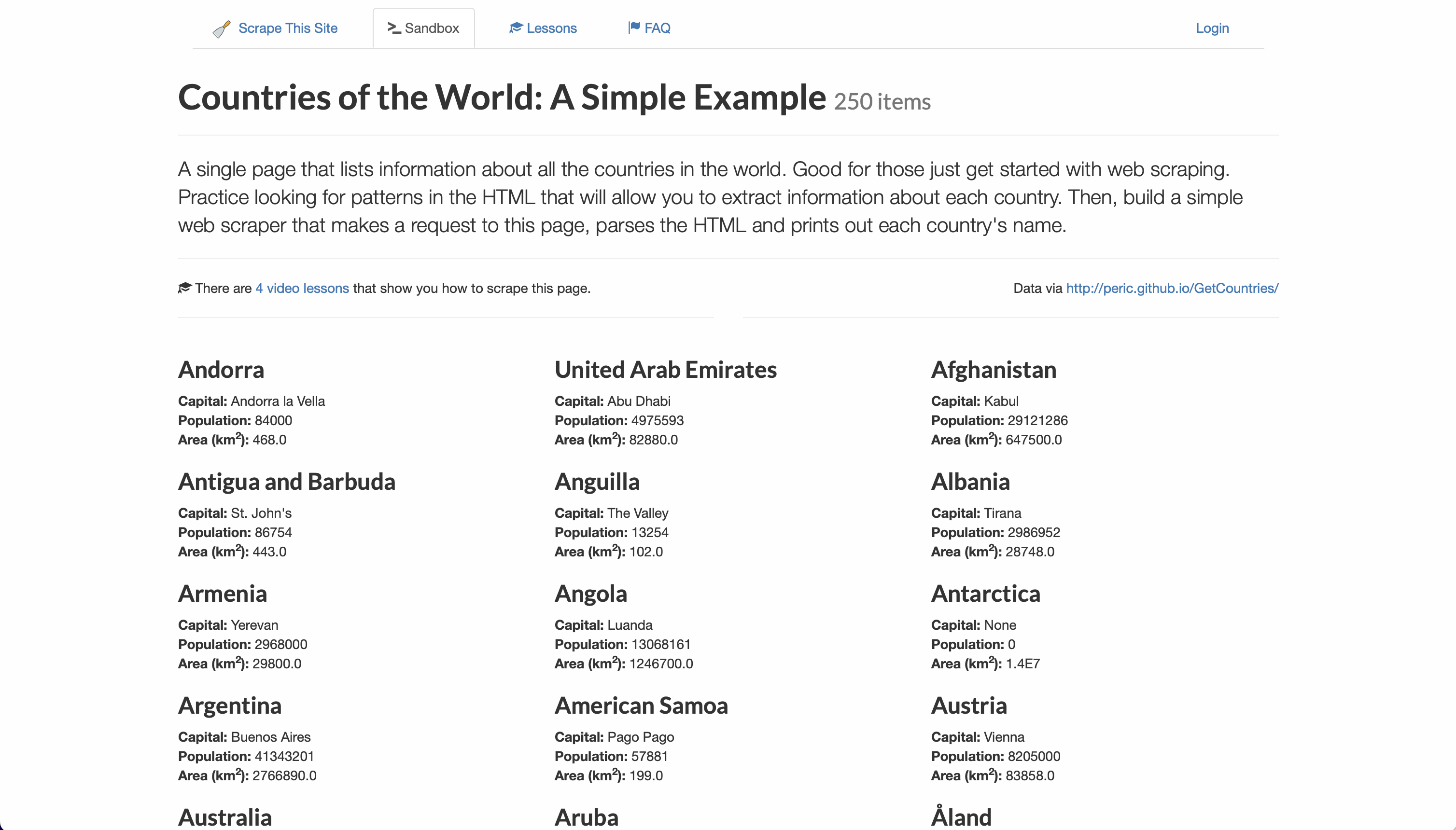The height and width of the screenshot is (830, 1456).
Task: Switch to the Sandbox tab
Action: coord(431,28)
